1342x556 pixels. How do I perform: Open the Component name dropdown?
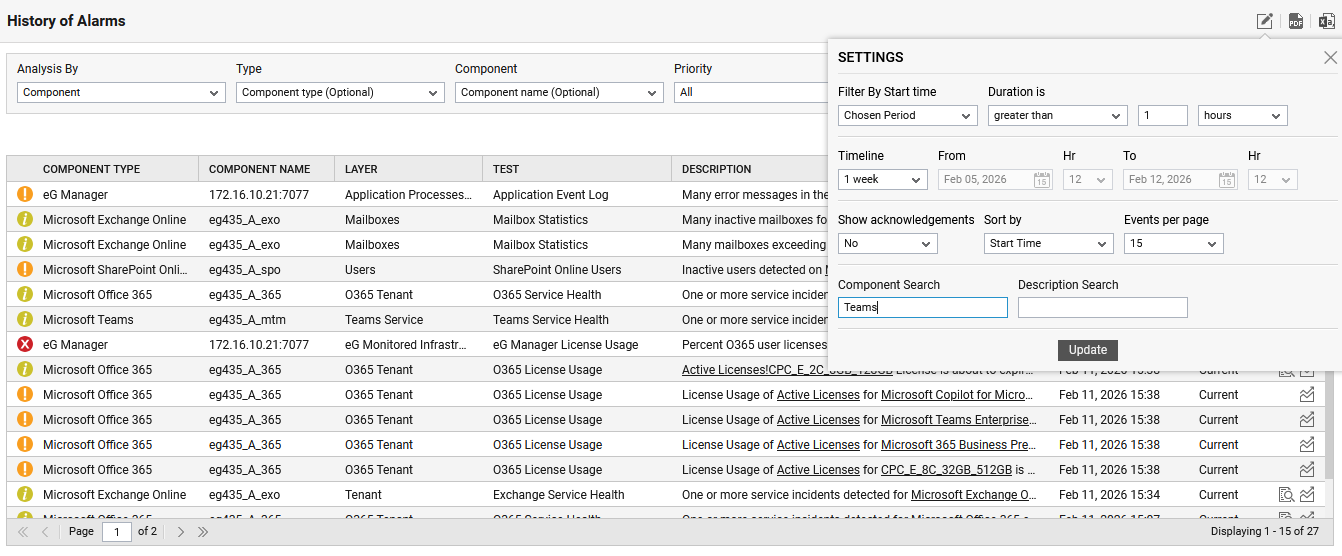coord(559,92)
